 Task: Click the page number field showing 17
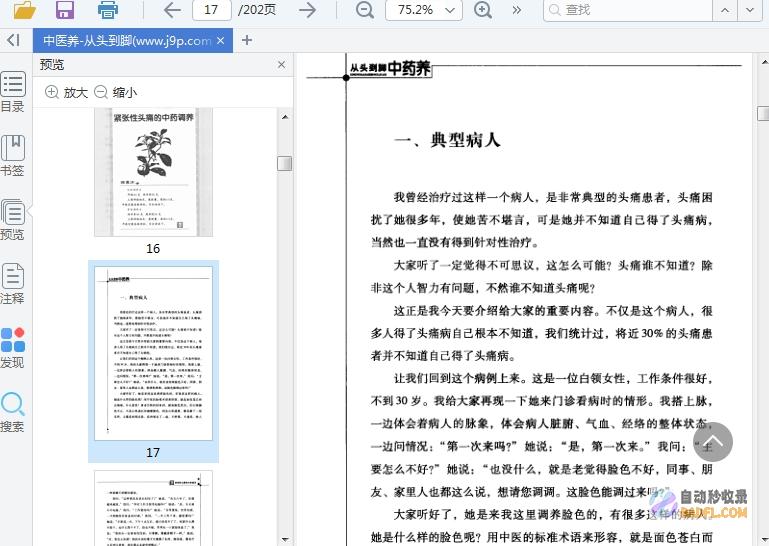pos(211,10)
